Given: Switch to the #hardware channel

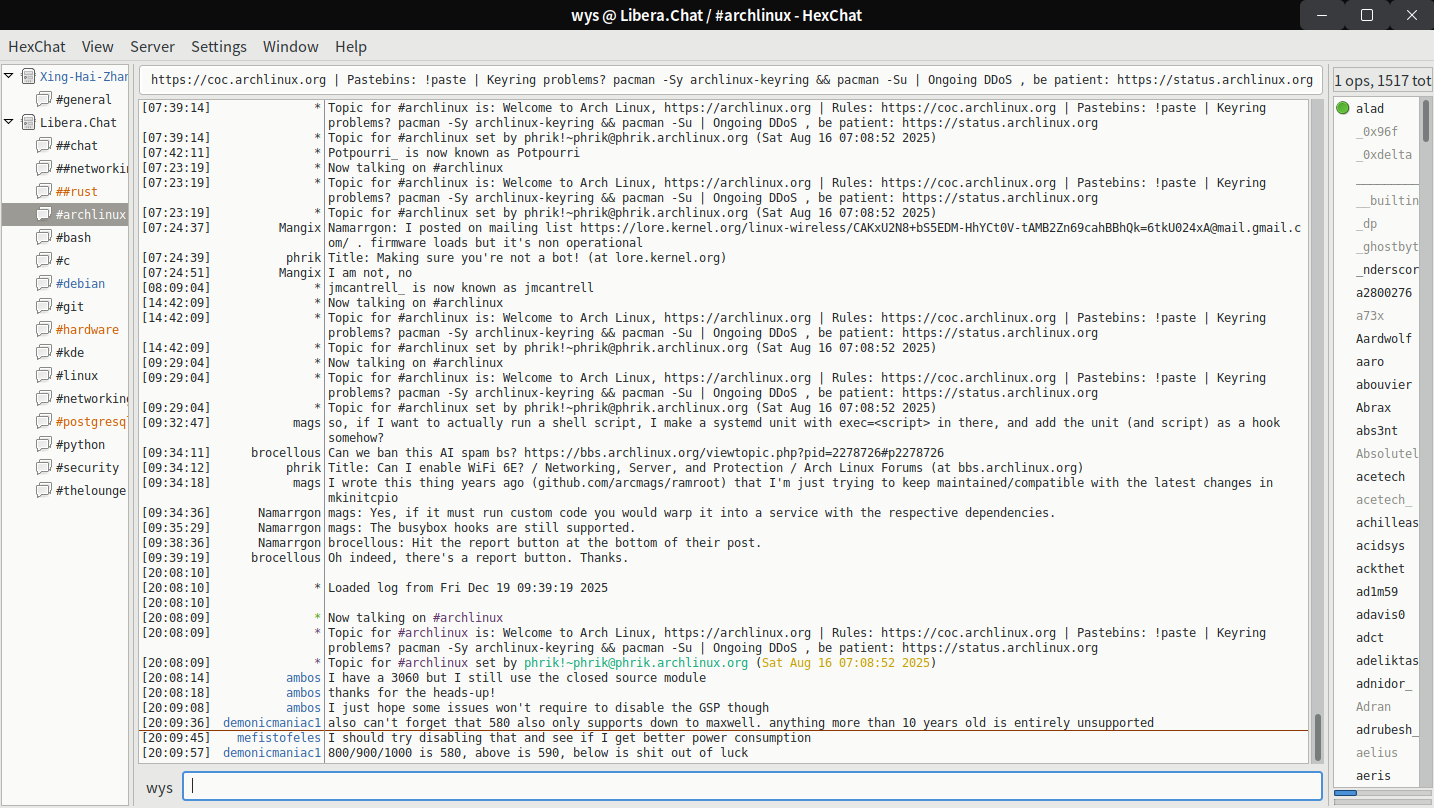Looking at the screenshot, I should [87, 329].
